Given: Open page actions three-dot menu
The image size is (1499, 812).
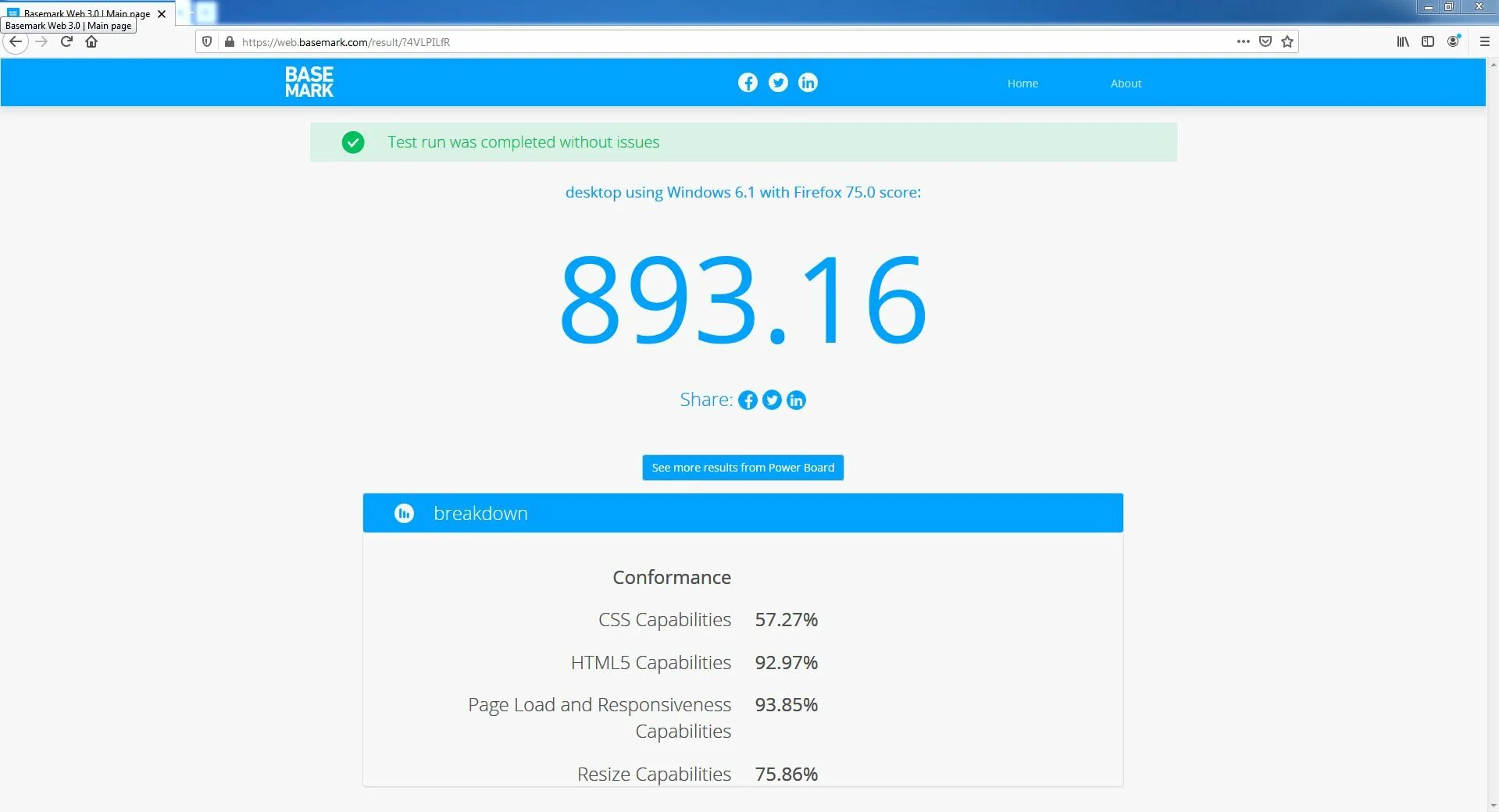Looking at the screenshot, I should tap(1244, 42).
